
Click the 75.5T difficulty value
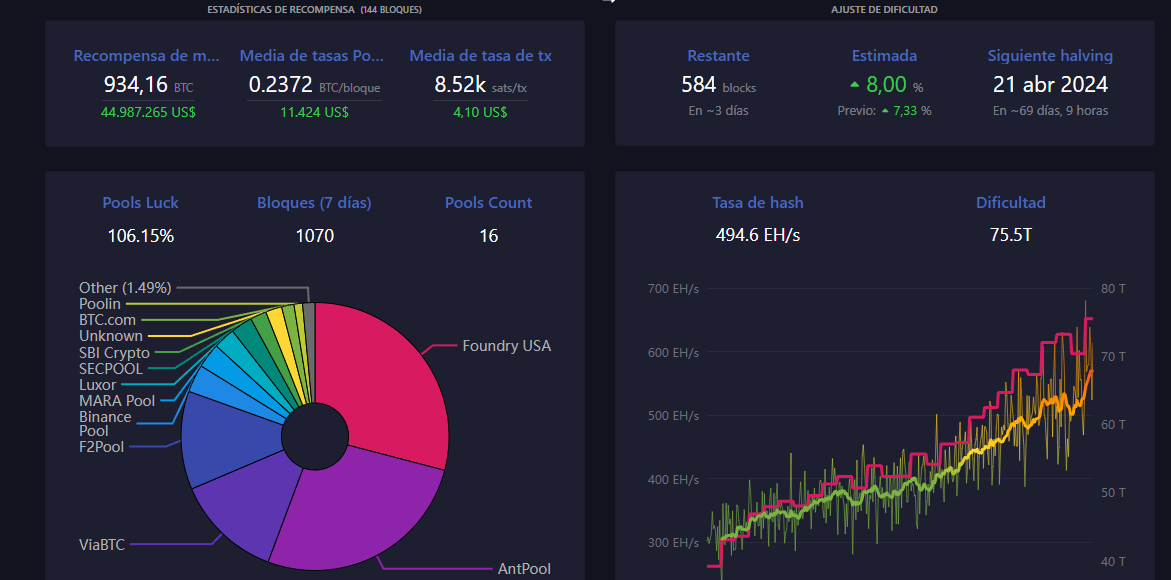click(x=1010, y=236)
